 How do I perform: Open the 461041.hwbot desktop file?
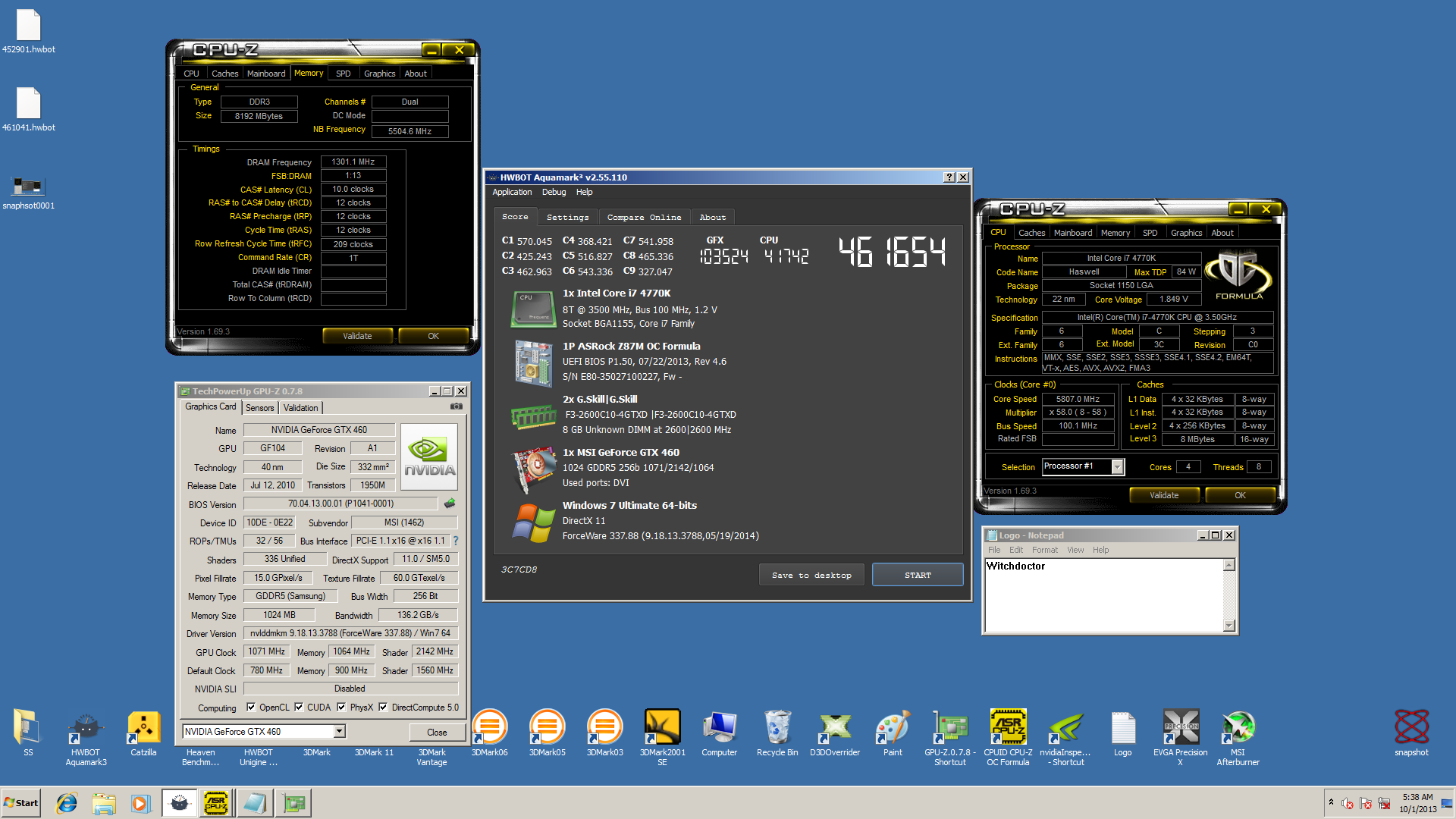pos(28,110)
